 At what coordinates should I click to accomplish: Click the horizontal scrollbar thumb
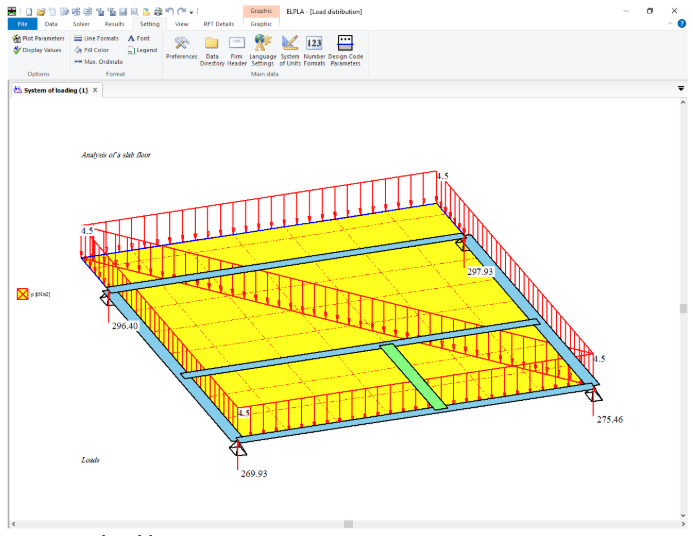click(348, 524)
